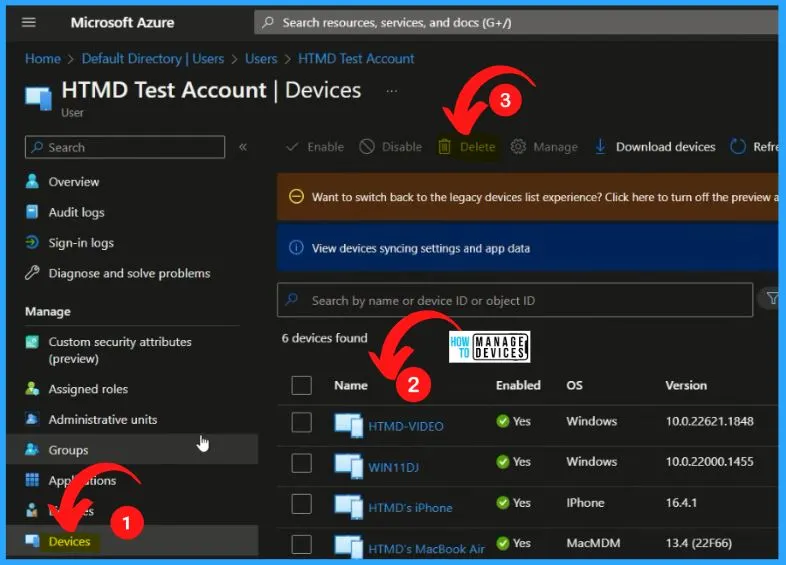Click the Download devices arrow icon

coord(600,147)
